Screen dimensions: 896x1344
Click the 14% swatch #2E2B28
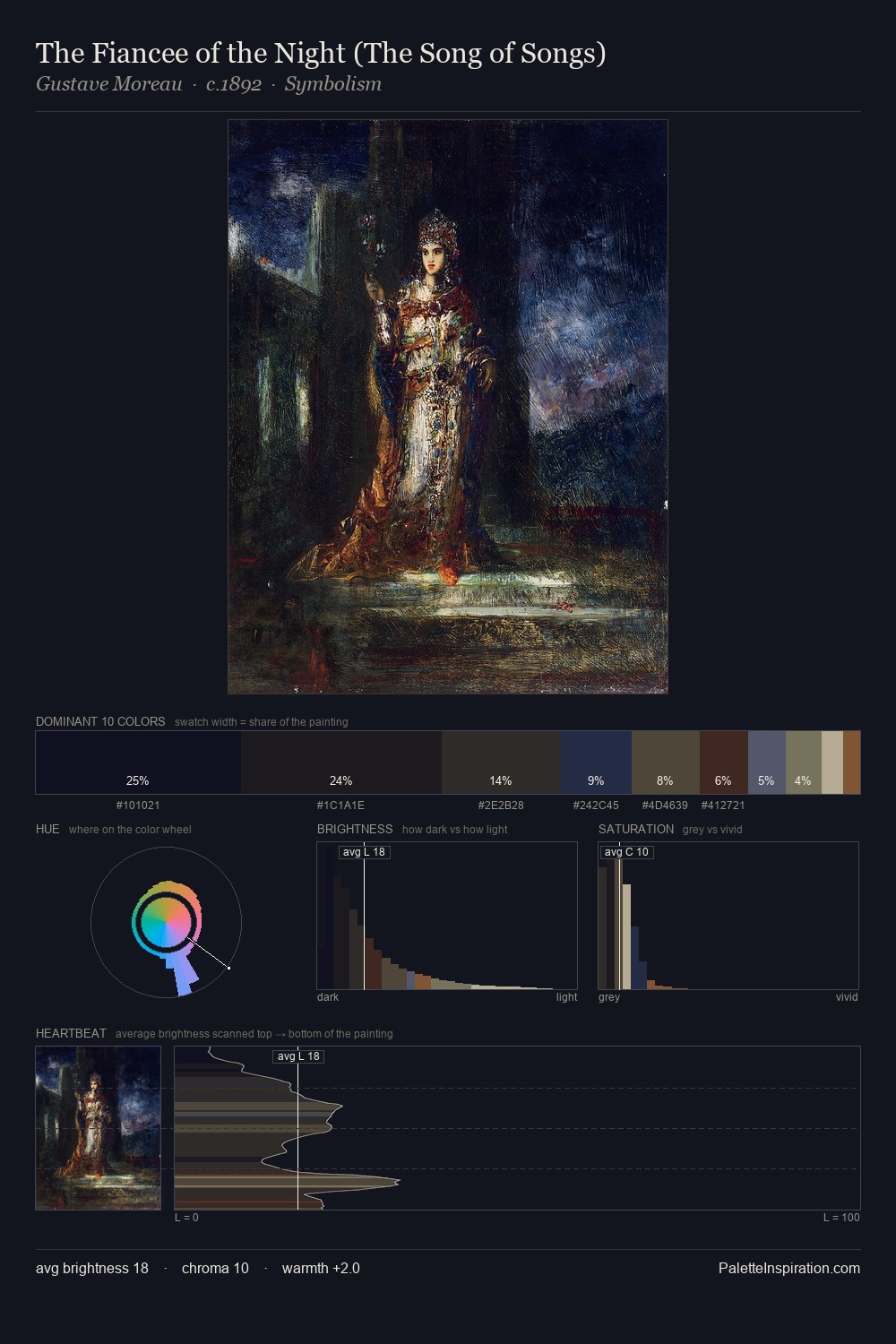[501, 762]
